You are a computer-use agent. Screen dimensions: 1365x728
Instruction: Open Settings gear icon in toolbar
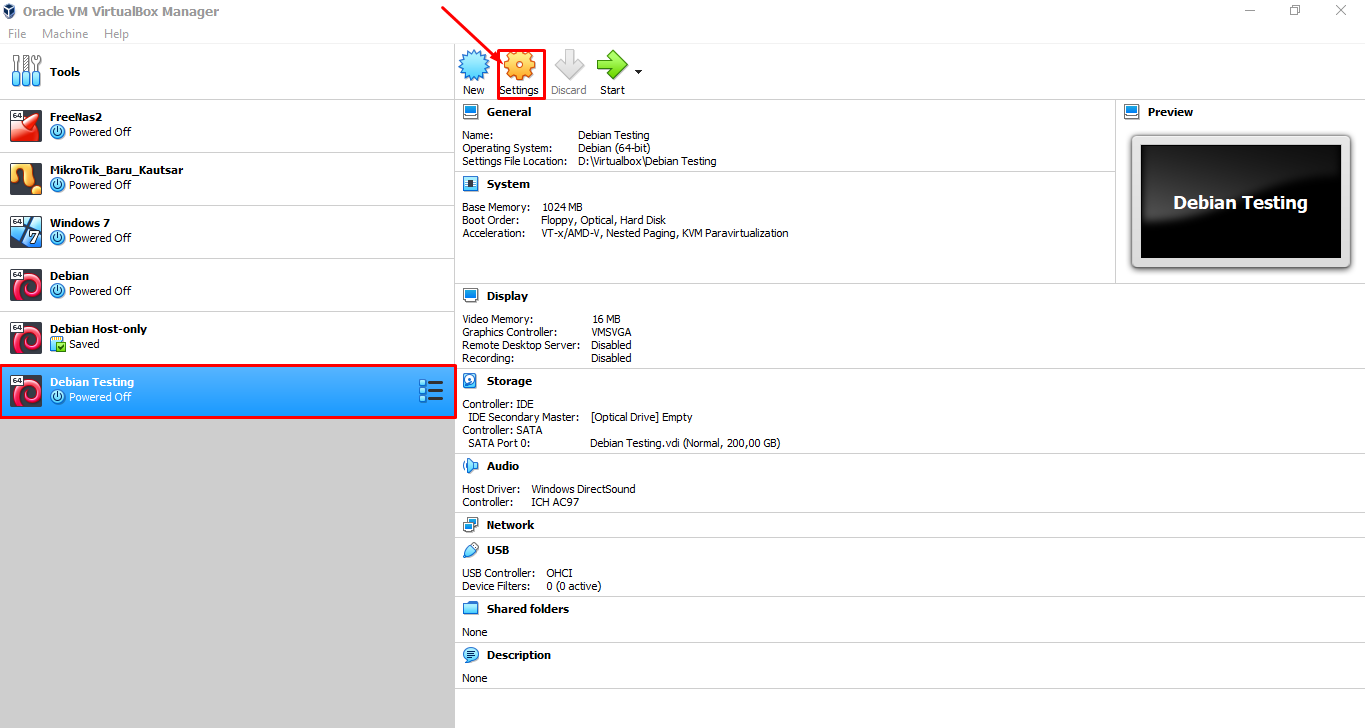pyautogui.click(x=519, y=66)
